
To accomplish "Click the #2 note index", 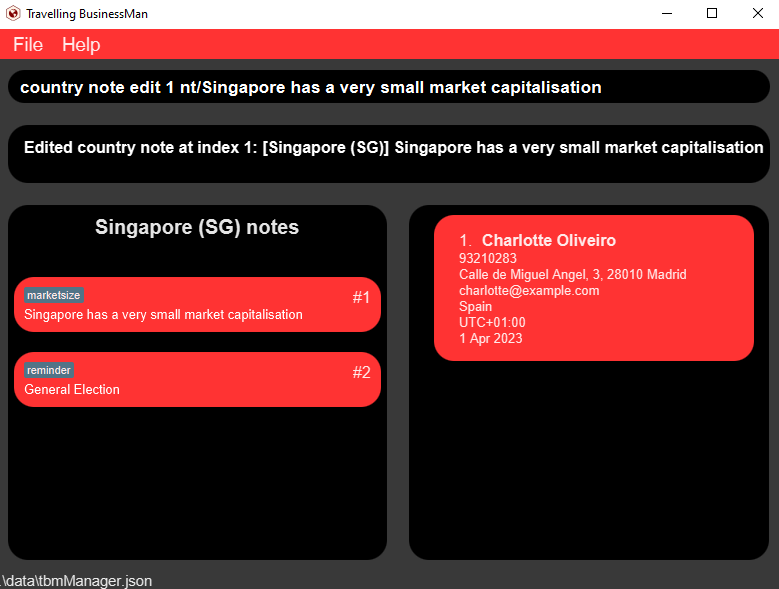I will click(x=361, y=372).
